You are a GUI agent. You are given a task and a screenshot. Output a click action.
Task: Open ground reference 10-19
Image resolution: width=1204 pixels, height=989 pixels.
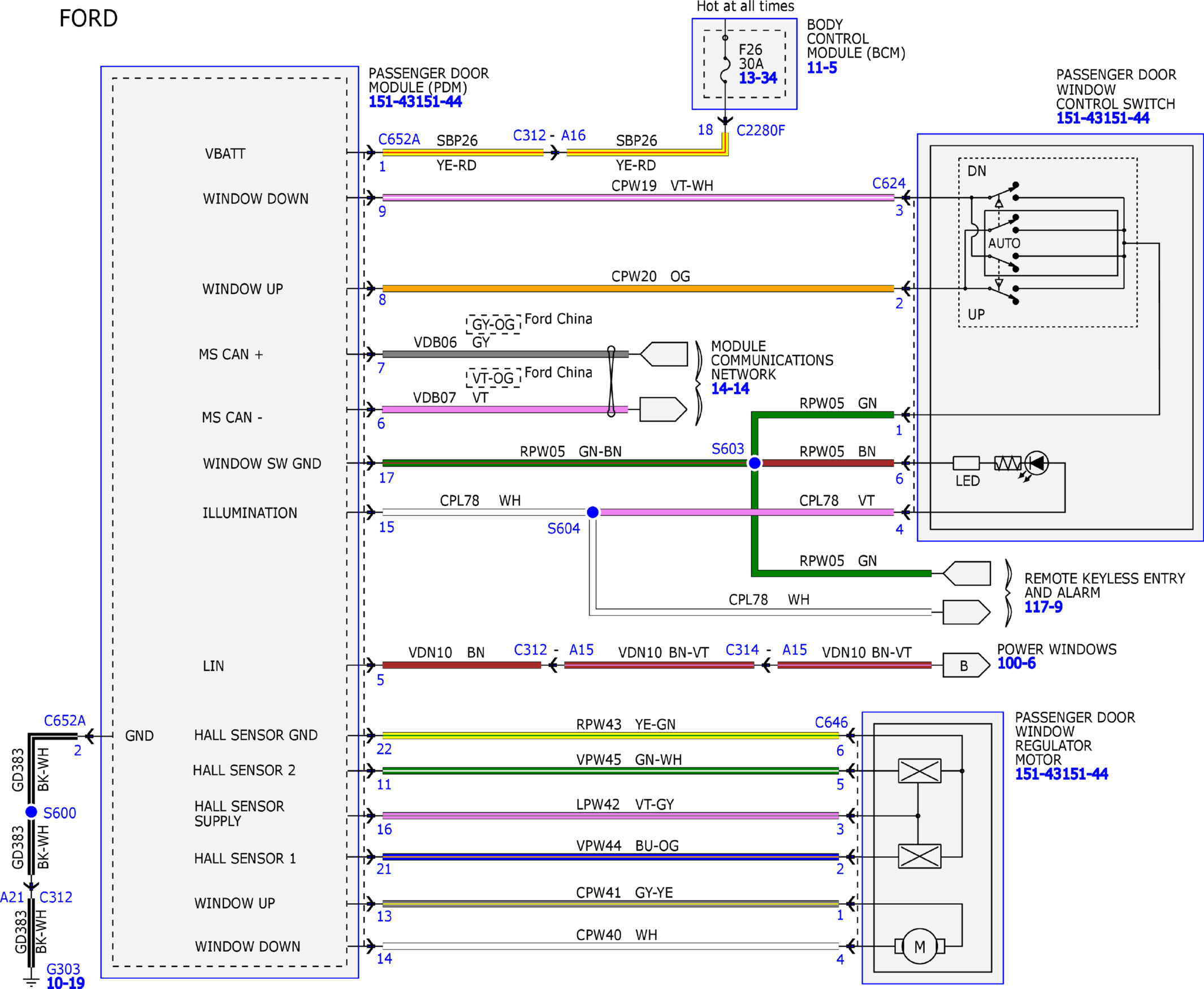[x=66, y=983]
